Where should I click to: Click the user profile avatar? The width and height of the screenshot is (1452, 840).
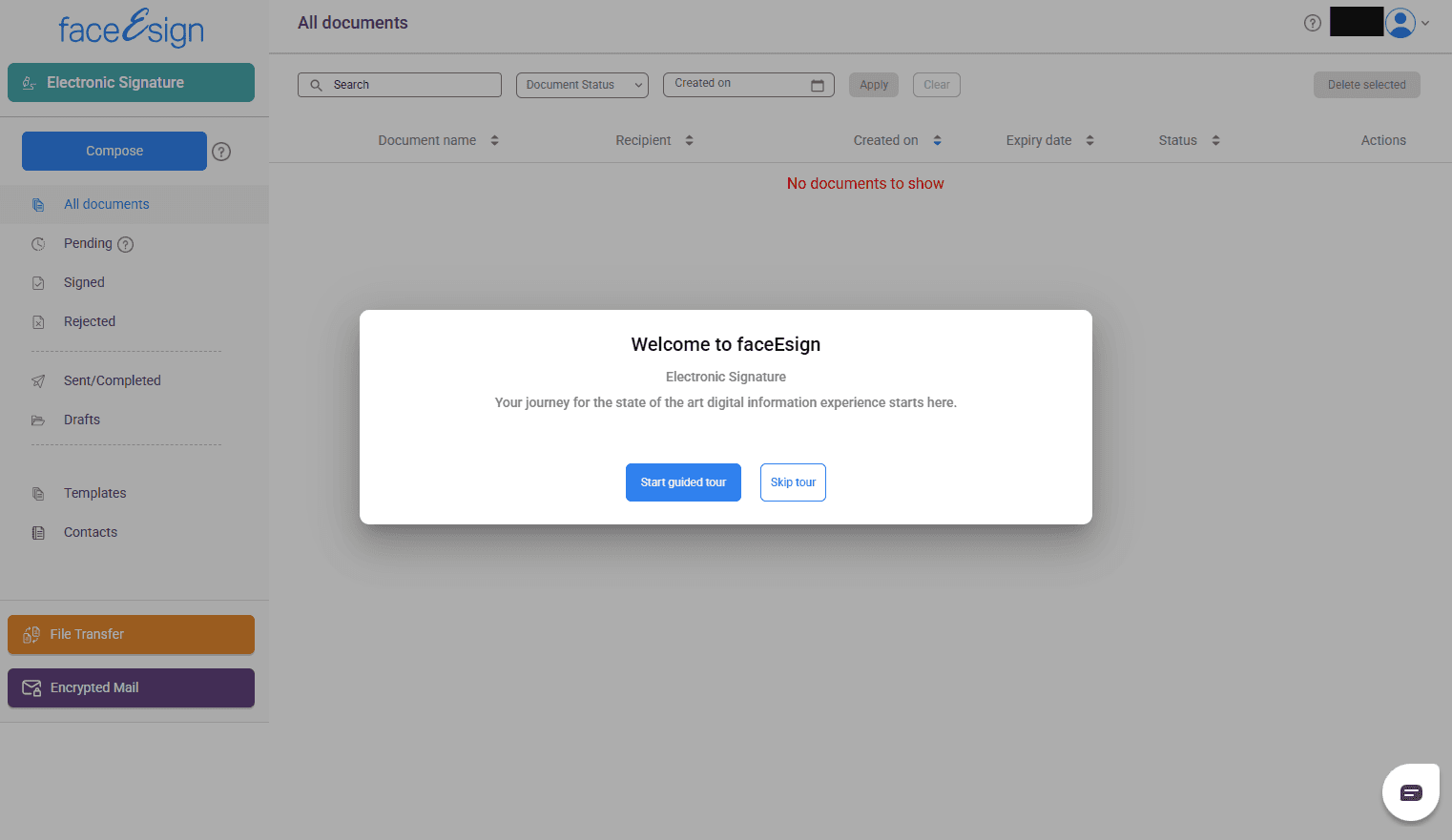coord(1400,23)
